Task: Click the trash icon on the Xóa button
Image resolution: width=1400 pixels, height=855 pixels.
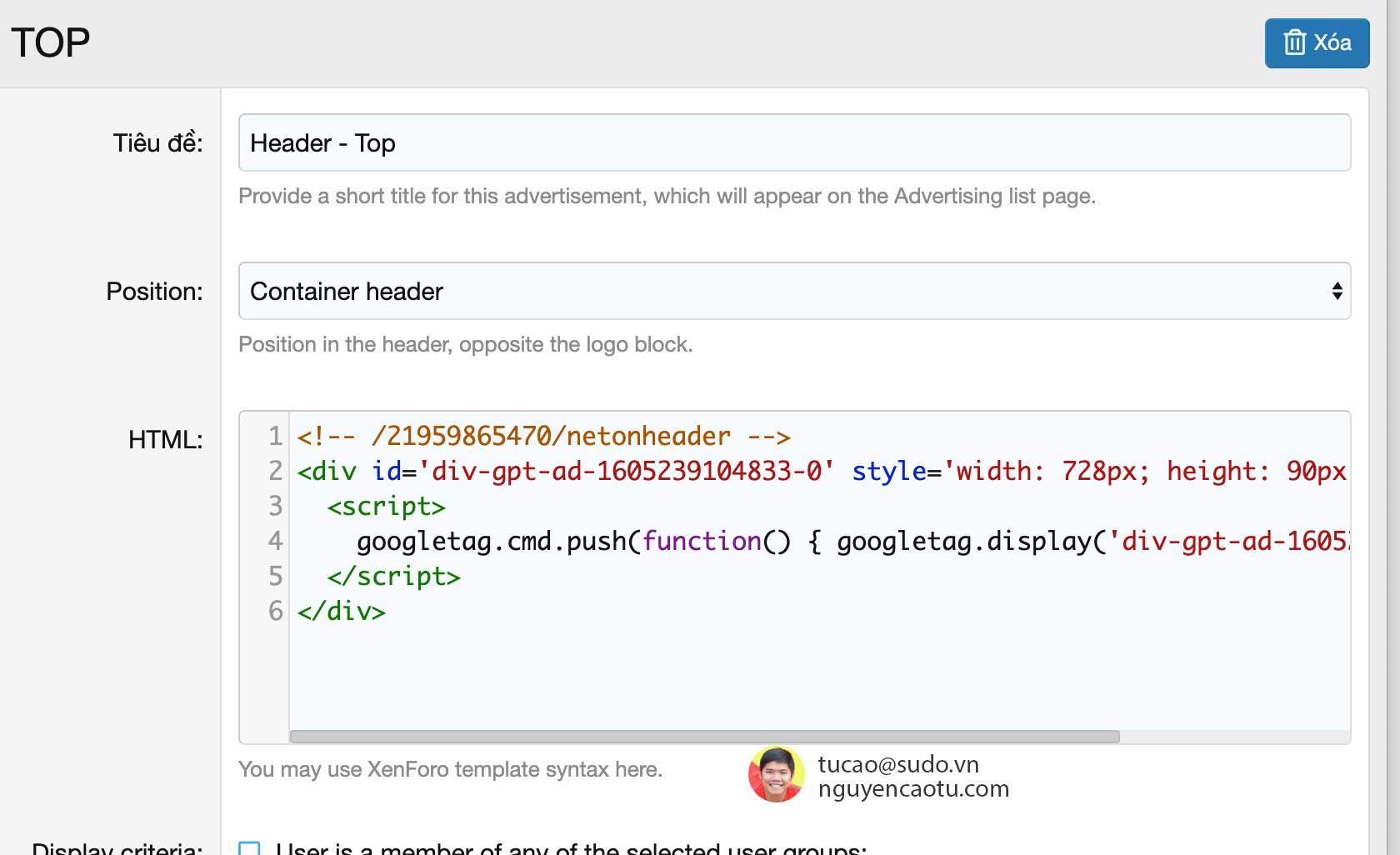Action: (1295, 42)
